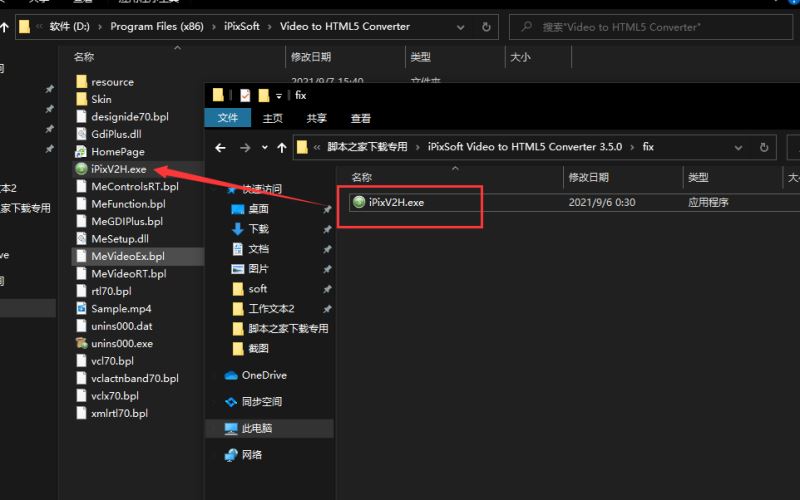
Task: Refresh the fix folder view
Action: (x=764, y=147)
